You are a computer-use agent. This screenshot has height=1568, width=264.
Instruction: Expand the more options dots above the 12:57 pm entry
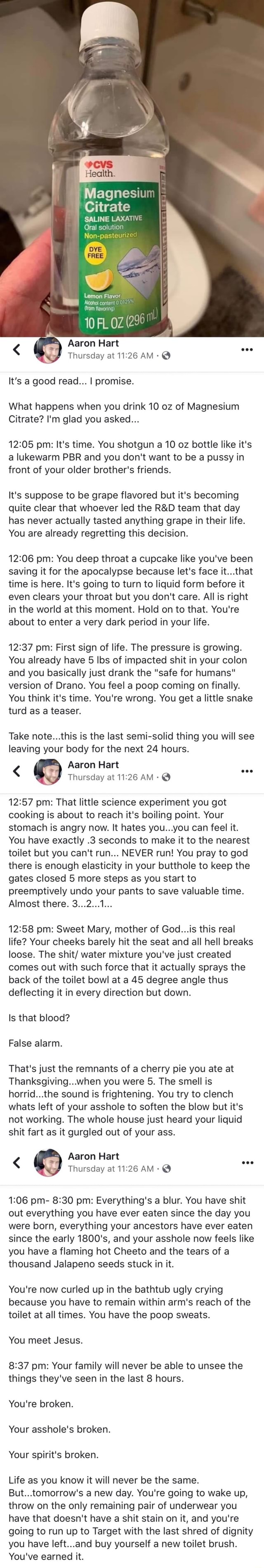click(246, 771)
